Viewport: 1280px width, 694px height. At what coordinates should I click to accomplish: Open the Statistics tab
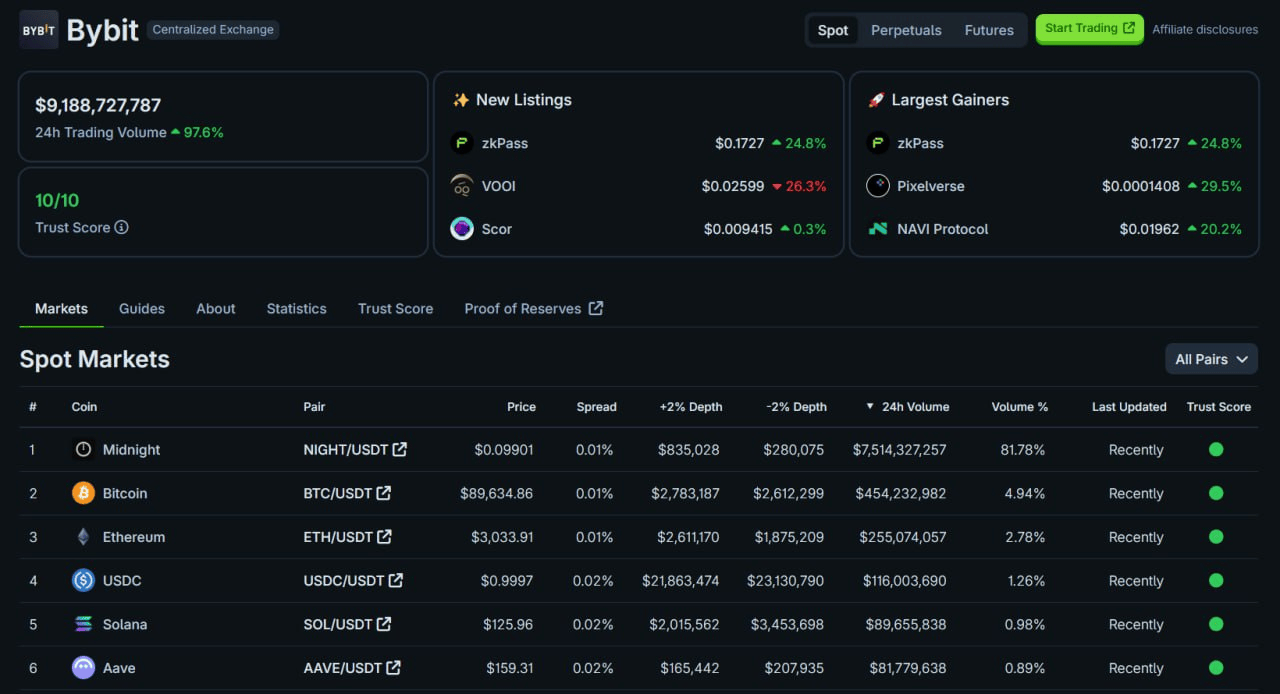click(296, 308)
